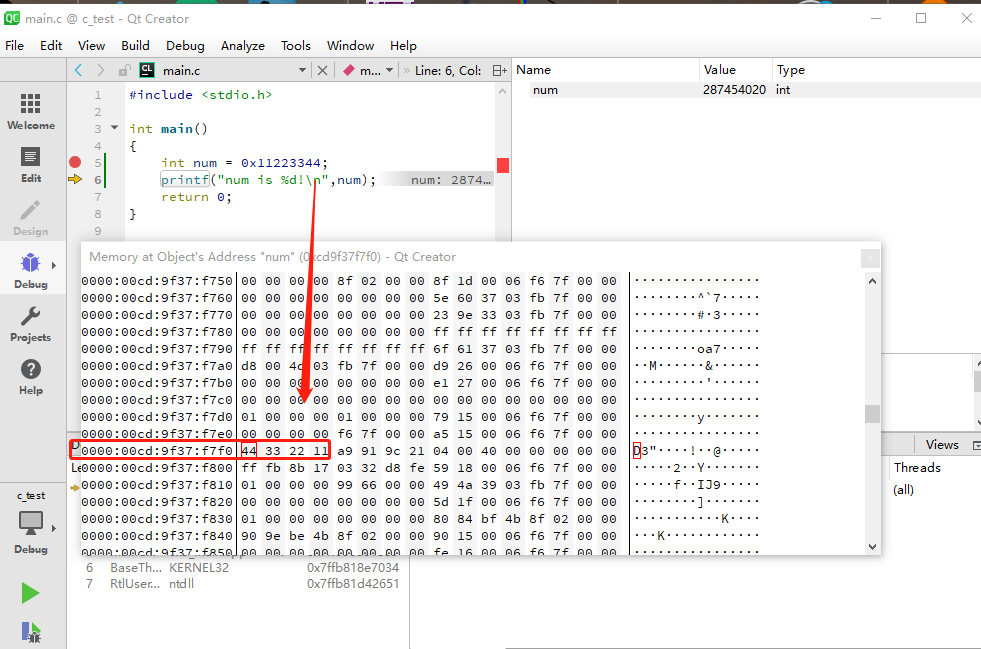Click Start Debugging button at bottom left

pos(31,631)
